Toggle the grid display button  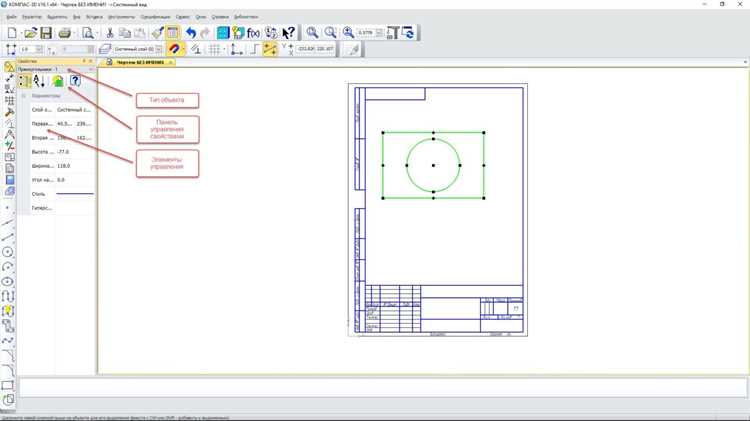tap(214, 49)
